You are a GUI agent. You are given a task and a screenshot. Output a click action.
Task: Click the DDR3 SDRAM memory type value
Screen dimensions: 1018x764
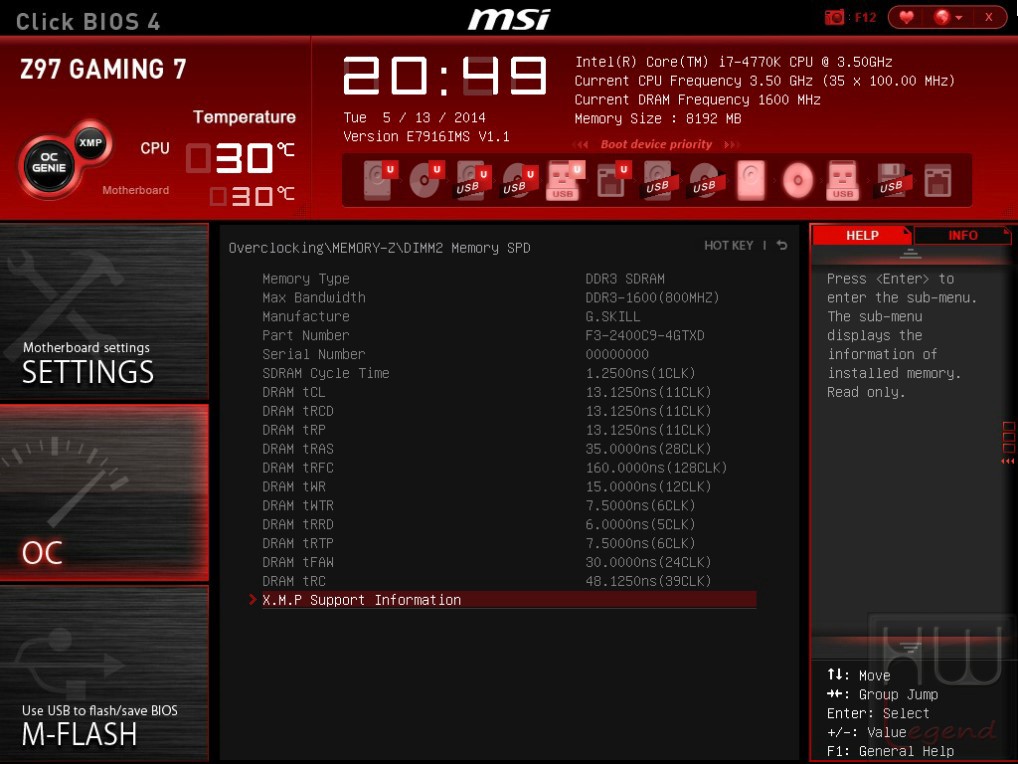[625, 278]
